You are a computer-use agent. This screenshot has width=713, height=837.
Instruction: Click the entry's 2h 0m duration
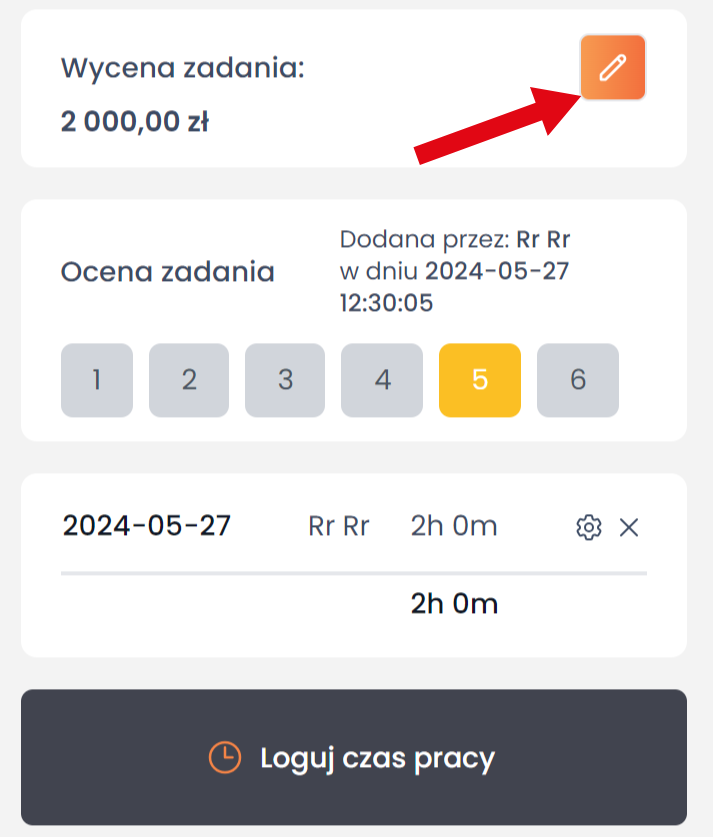[x=454, y=526]
